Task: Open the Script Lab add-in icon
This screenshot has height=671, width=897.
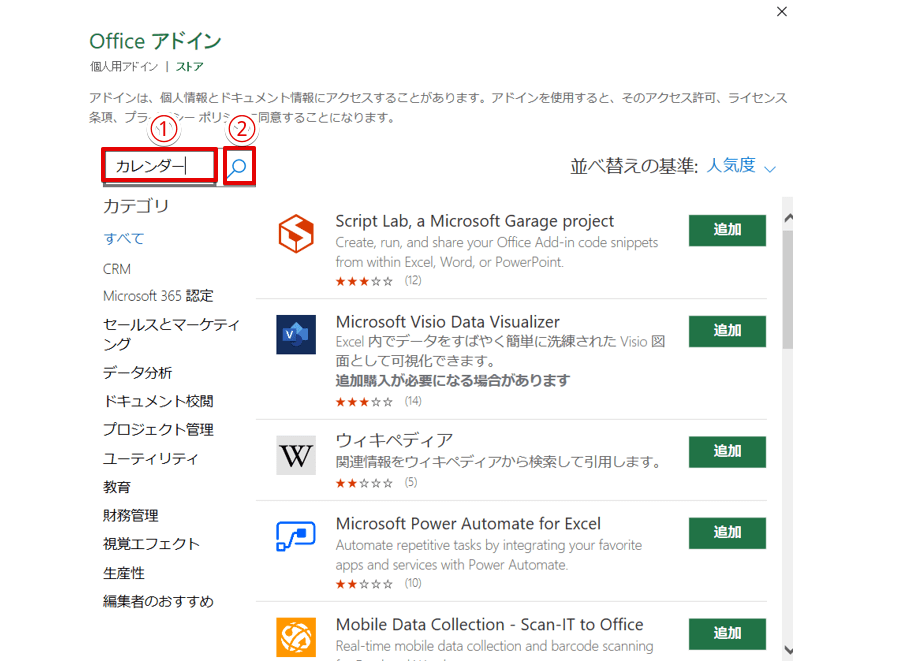Action: (296, 233)
